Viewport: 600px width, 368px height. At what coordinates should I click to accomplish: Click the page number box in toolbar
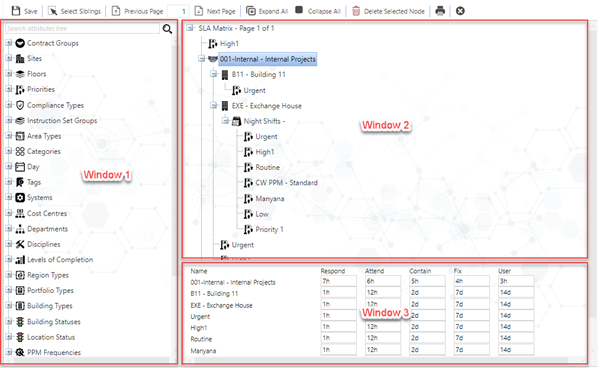click(178, 11)
